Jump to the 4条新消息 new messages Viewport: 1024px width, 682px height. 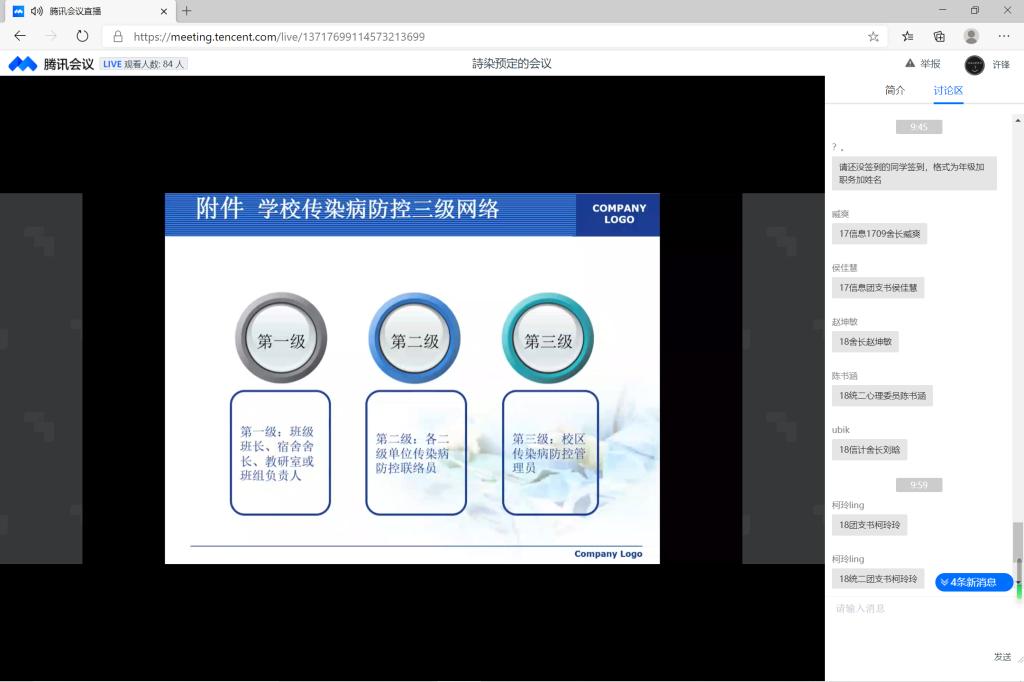974,582
